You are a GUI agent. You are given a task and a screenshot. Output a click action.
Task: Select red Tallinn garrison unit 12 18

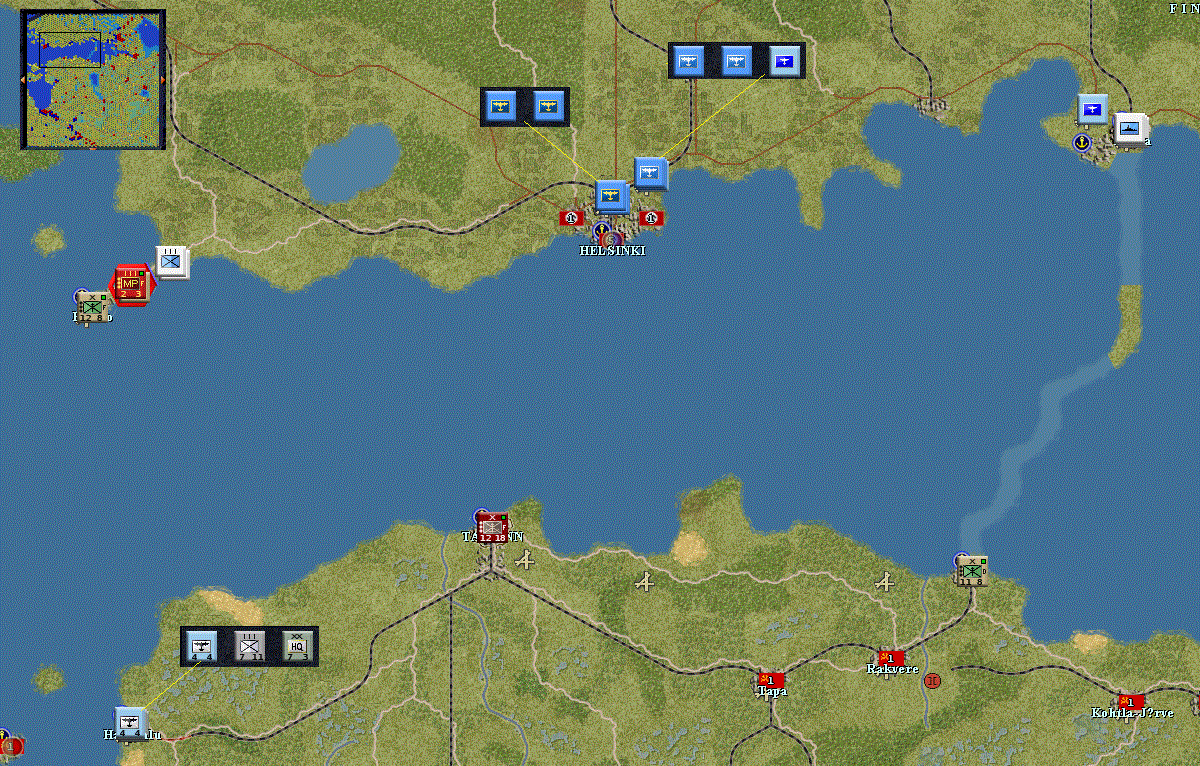[491, 528]
